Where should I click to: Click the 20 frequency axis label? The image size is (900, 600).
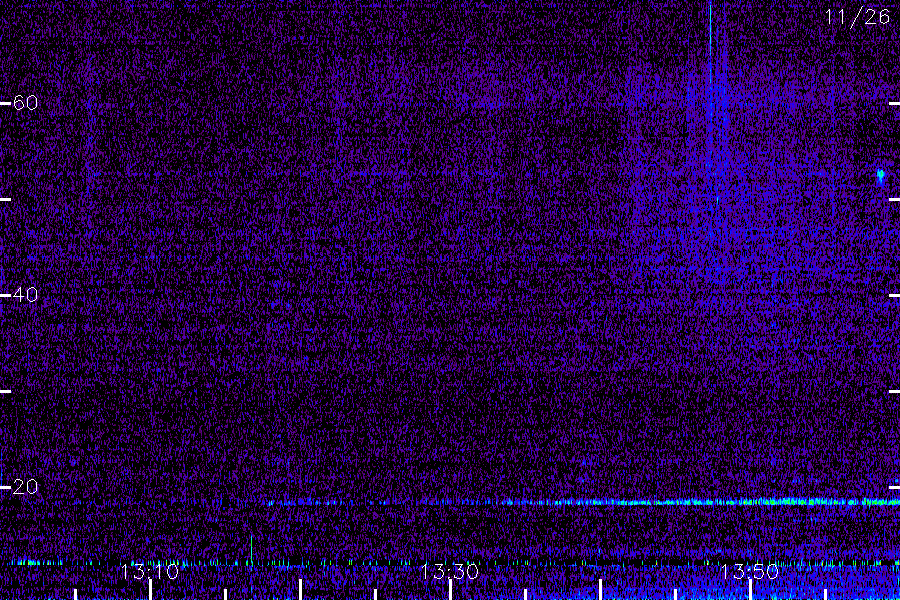[25, 486]
